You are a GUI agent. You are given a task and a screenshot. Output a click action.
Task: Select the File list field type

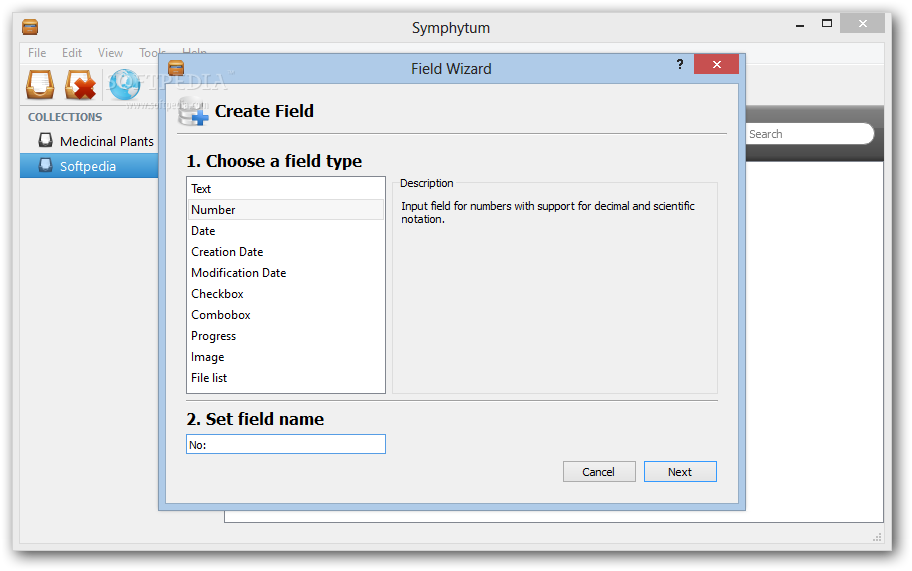[286, 377]
